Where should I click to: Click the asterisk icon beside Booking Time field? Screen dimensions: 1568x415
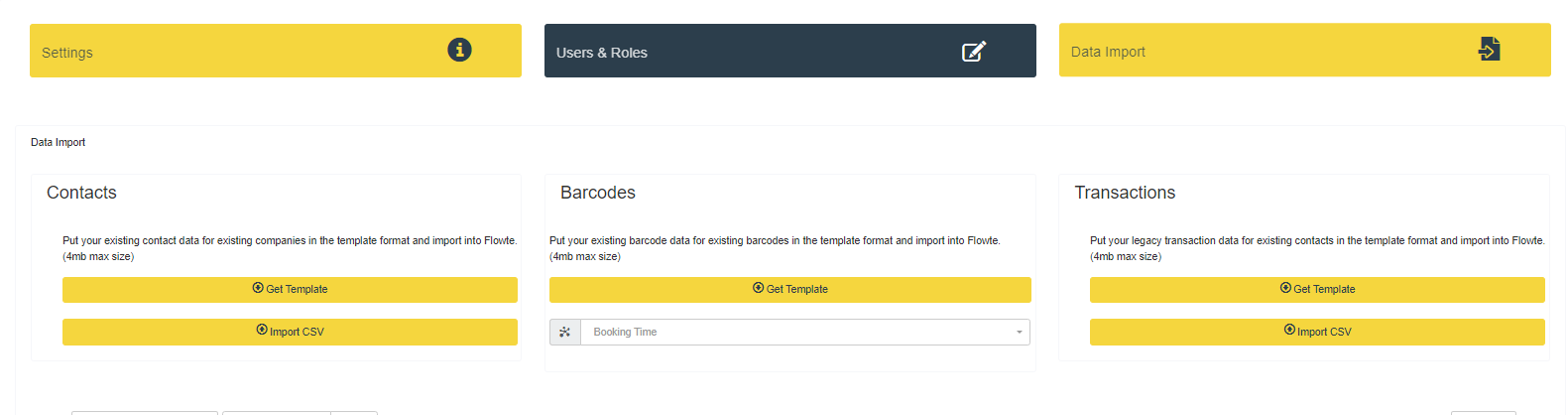(x=565, y=332)
